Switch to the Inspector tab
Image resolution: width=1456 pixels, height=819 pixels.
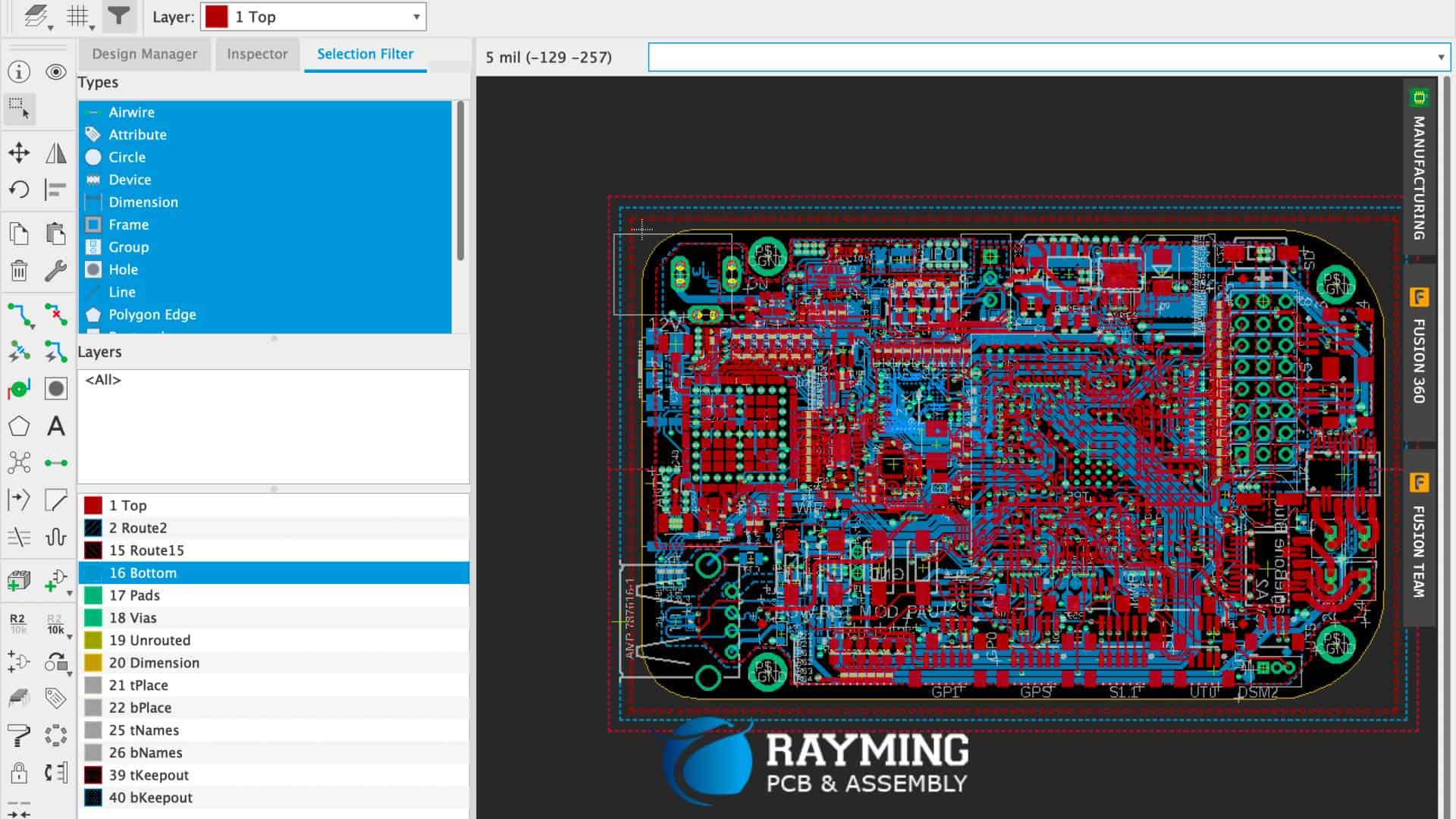(257, 54)
